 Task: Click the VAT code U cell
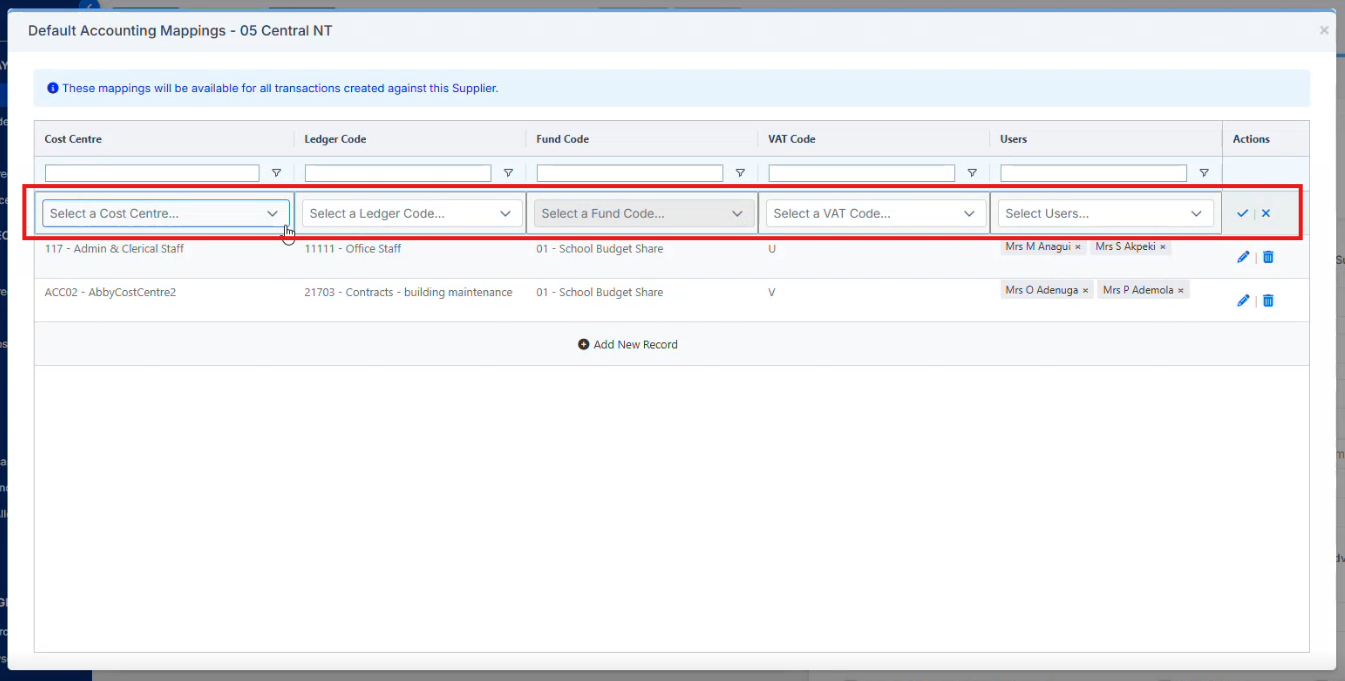coord(772,248)
